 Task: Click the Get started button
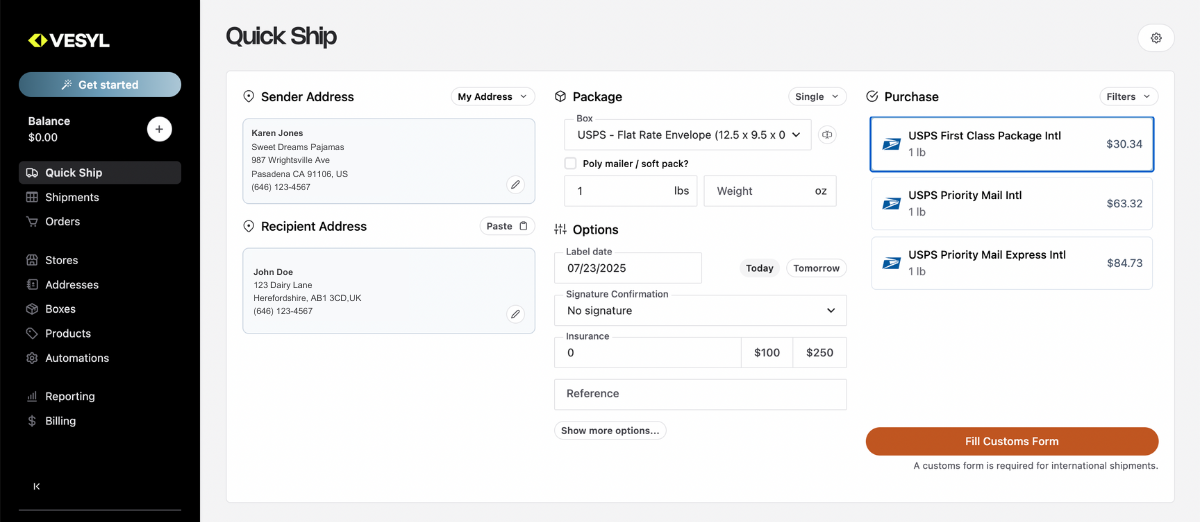point(100,85)
